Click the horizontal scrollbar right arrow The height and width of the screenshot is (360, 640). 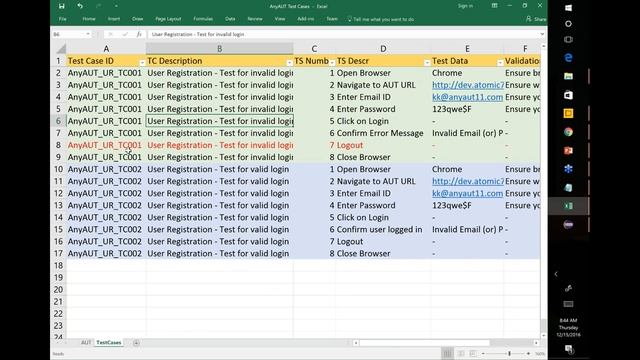pos(536,343)
